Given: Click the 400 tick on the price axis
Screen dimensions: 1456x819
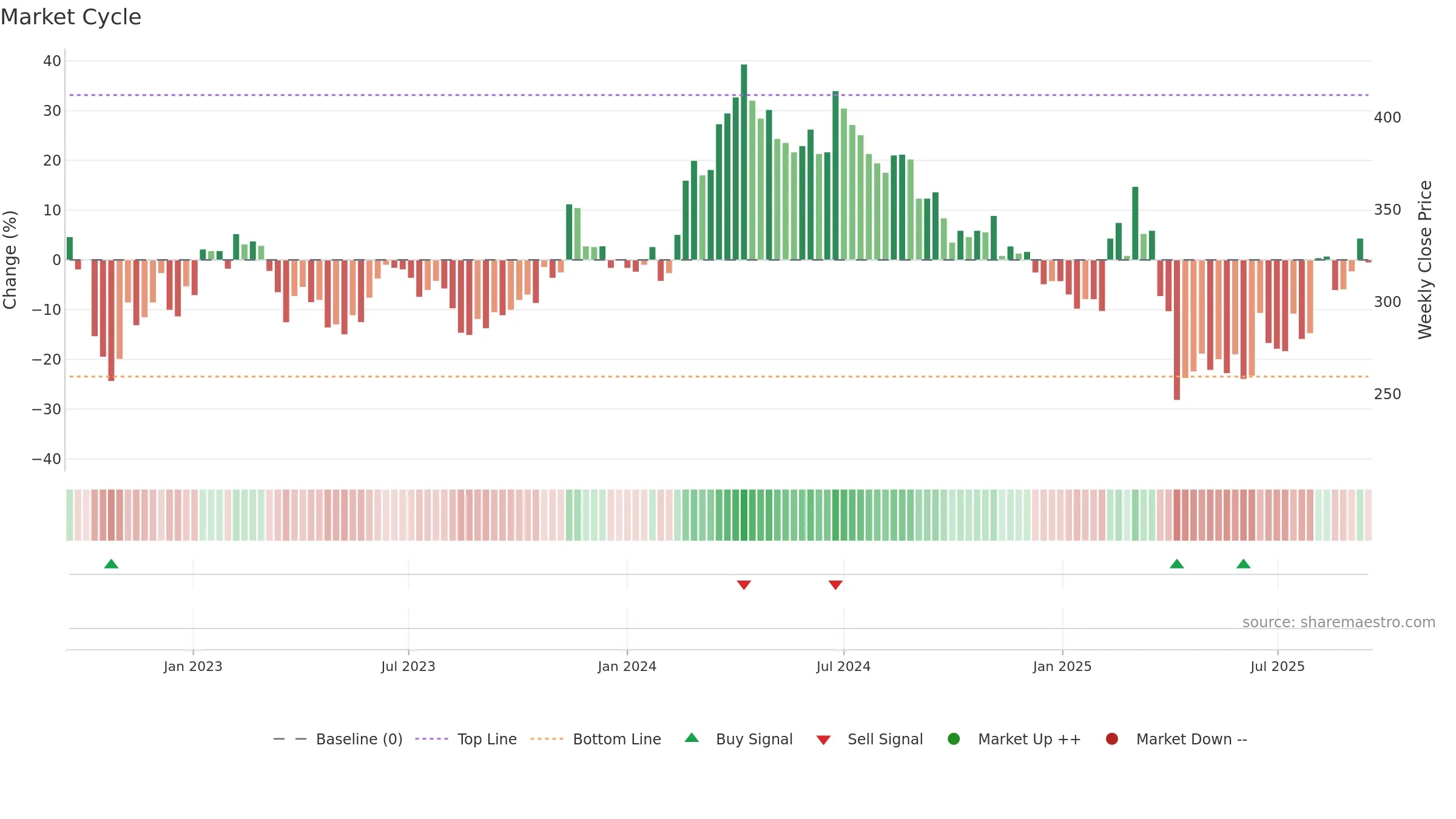Looking at the screenshot, I should (1387, 118).
